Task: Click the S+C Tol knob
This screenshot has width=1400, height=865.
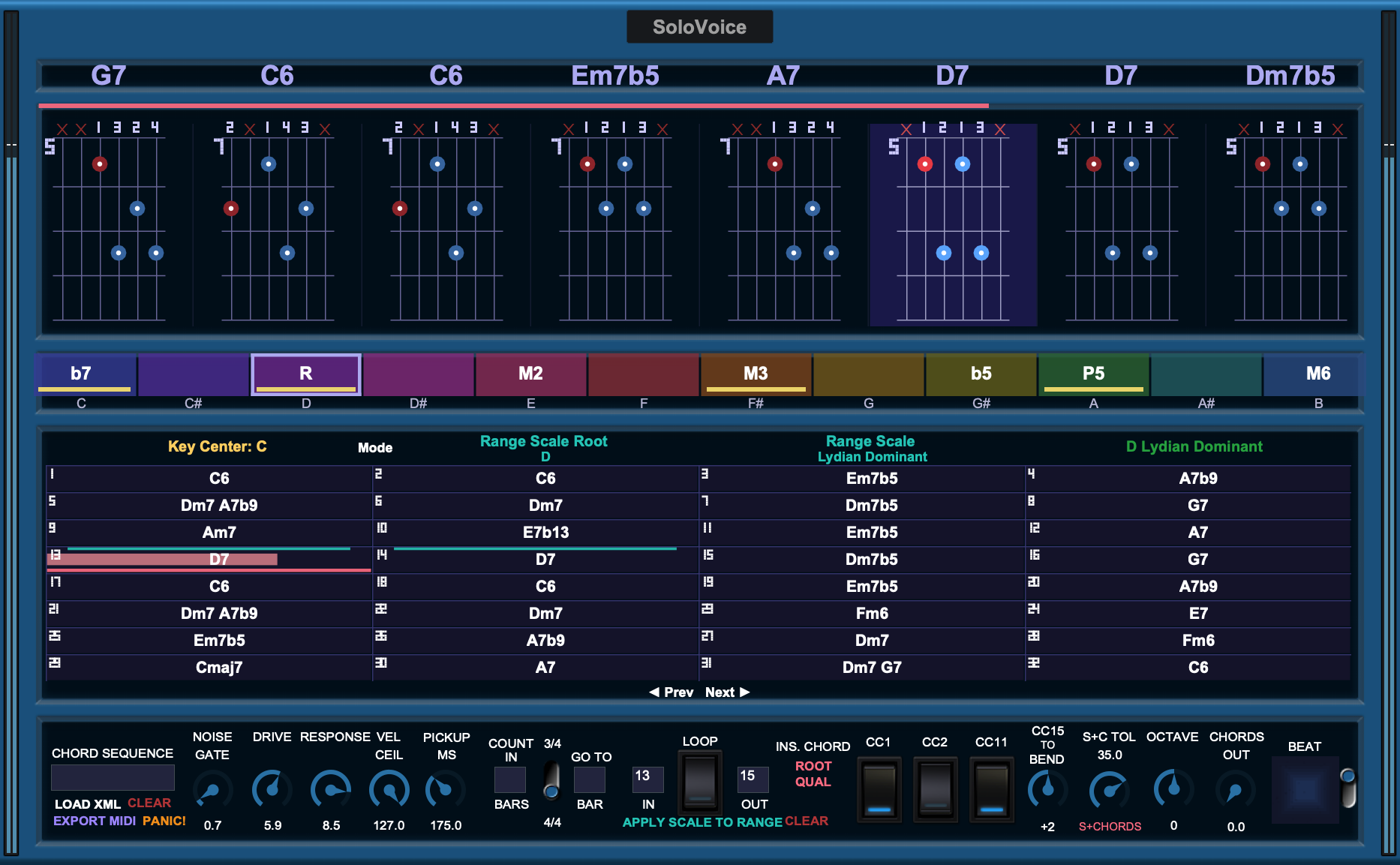Action: pyautogui.click(x=1110, y=790)
